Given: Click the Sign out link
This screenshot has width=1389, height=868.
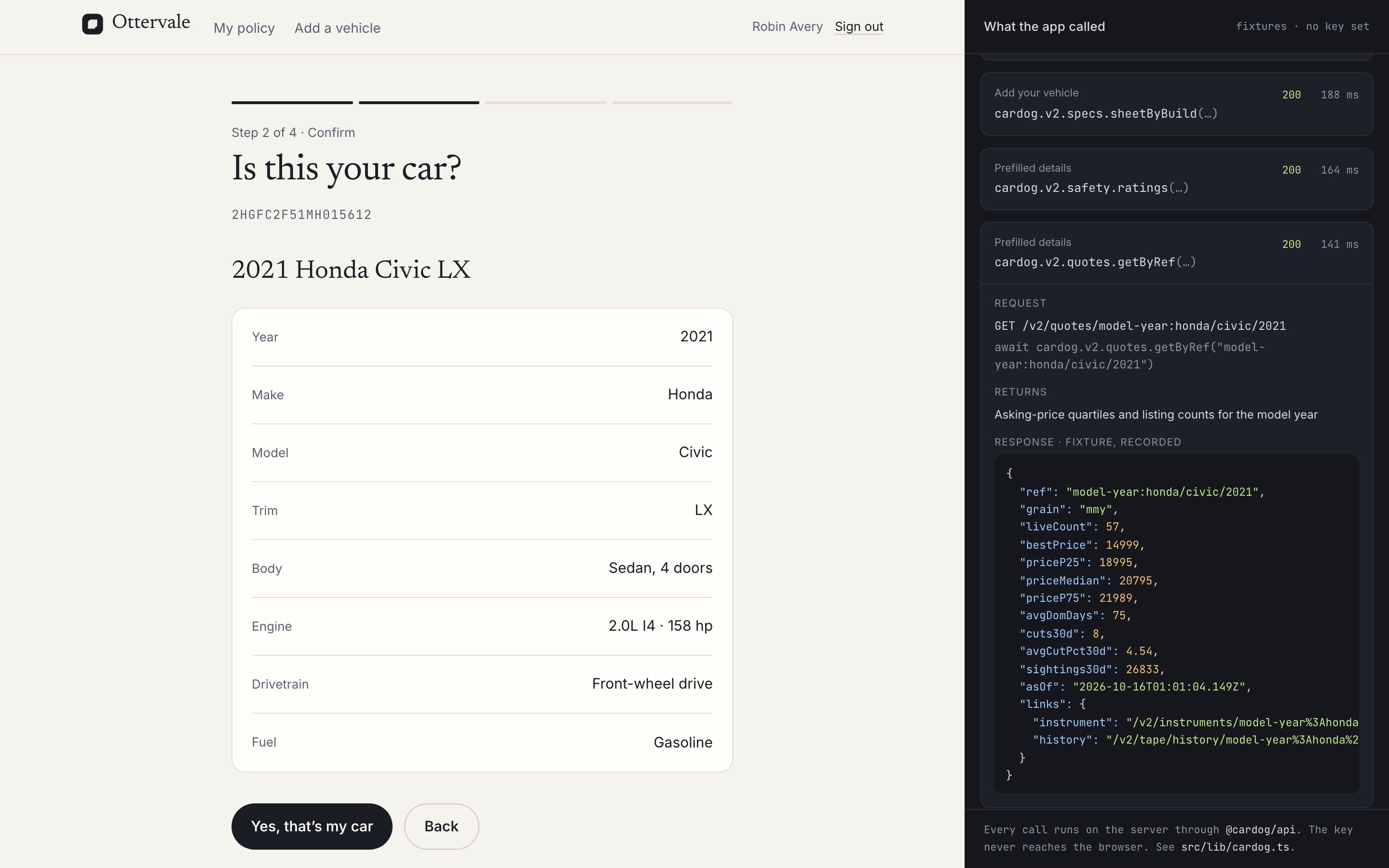Looking at the screenshot, I should [858, 27].
